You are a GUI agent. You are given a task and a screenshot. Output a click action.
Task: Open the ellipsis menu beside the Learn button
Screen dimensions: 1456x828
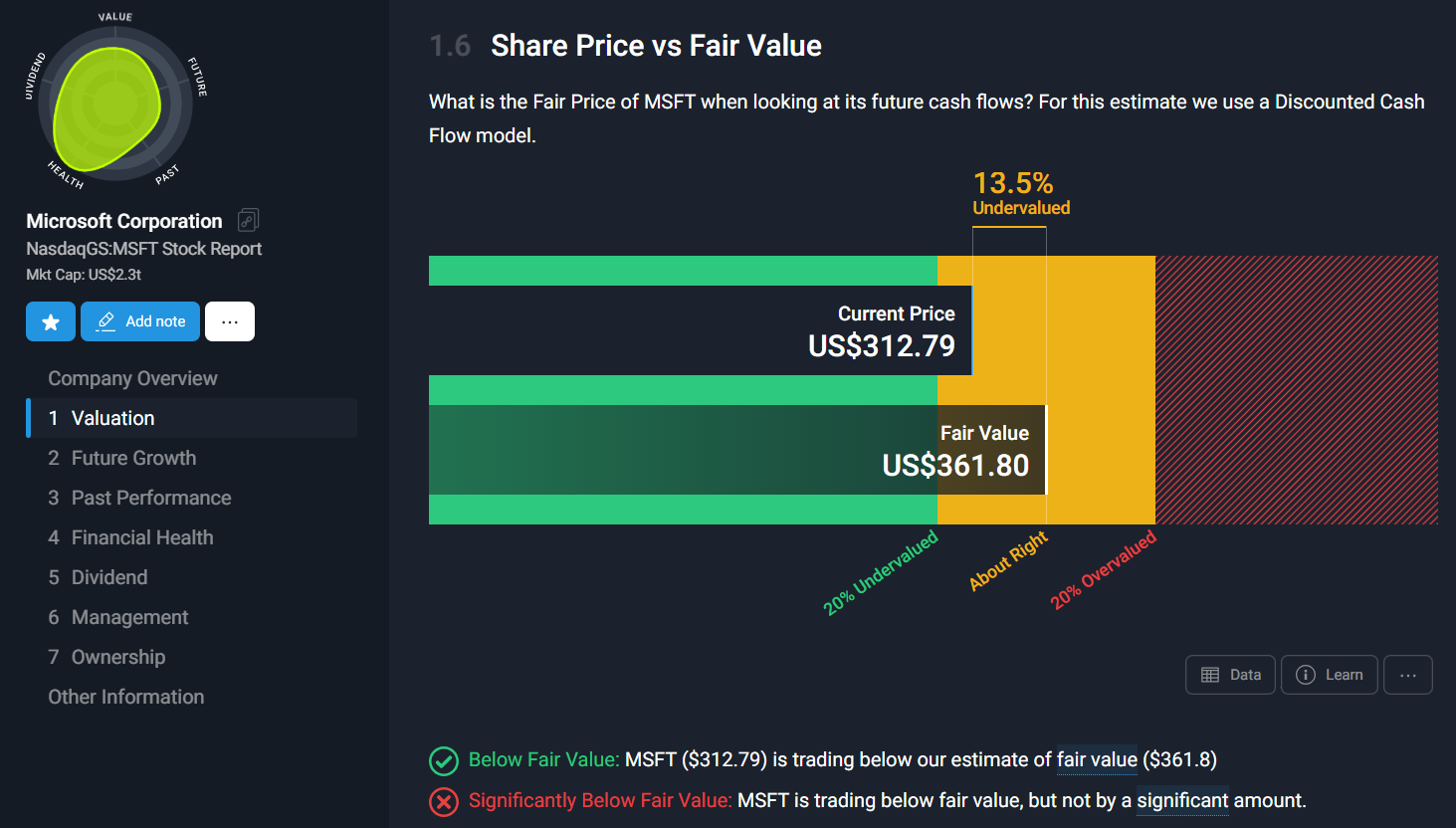click(1407, 674)
